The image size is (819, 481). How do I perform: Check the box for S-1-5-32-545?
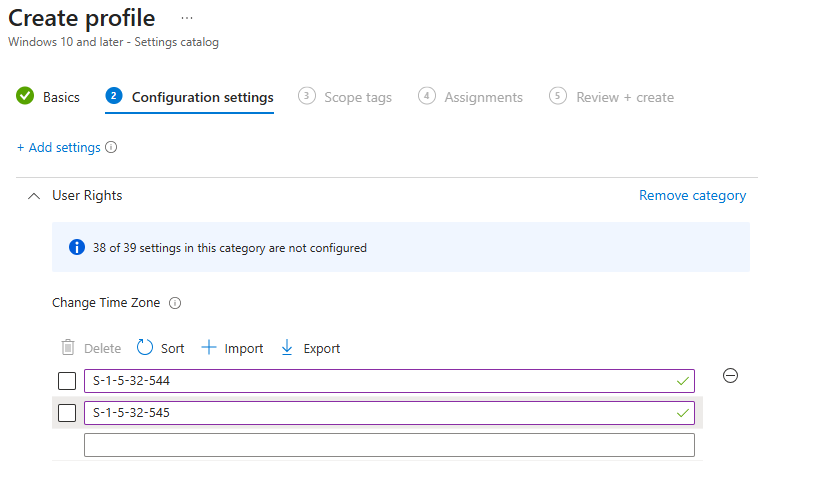[x=67, y=413]
